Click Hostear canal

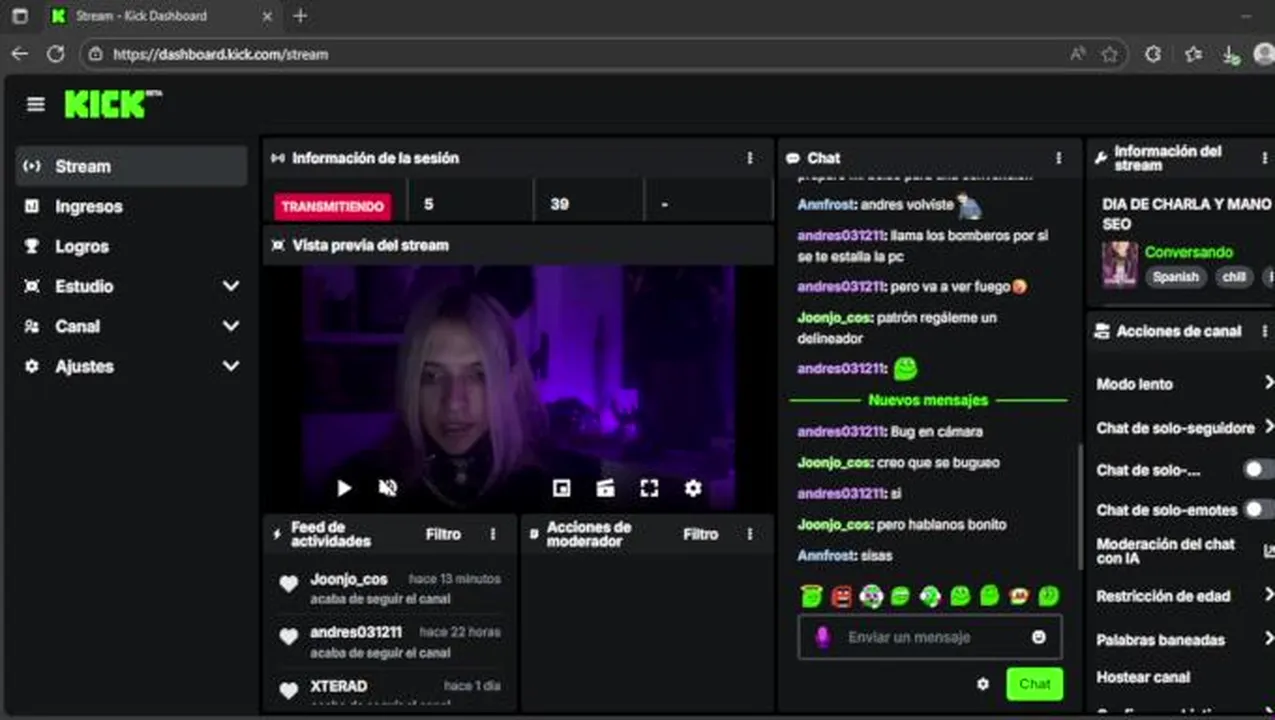click(1143, 677)
